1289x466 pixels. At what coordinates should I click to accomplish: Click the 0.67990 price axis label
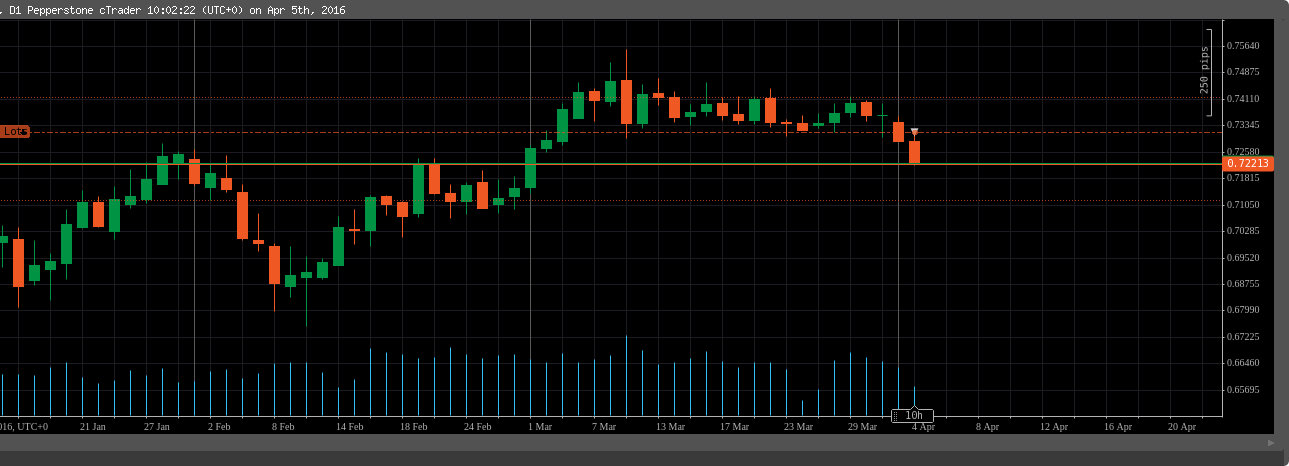click(x=1245, y=310)
